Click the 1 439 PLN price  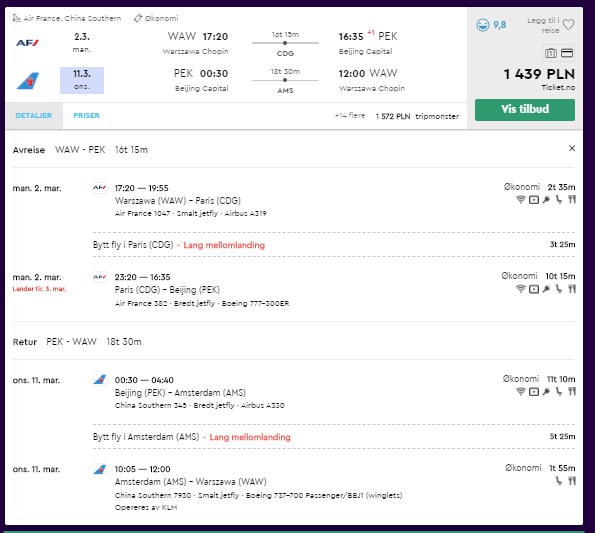tap(539, 74)
